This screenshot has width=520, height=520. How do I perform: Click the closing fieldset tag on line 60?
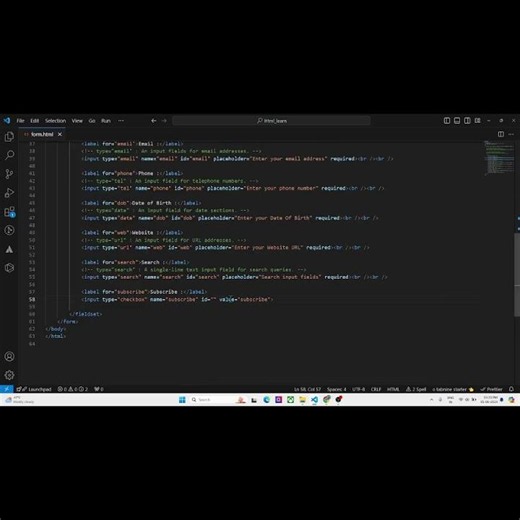pyautogui.click(x=86, y=314)
